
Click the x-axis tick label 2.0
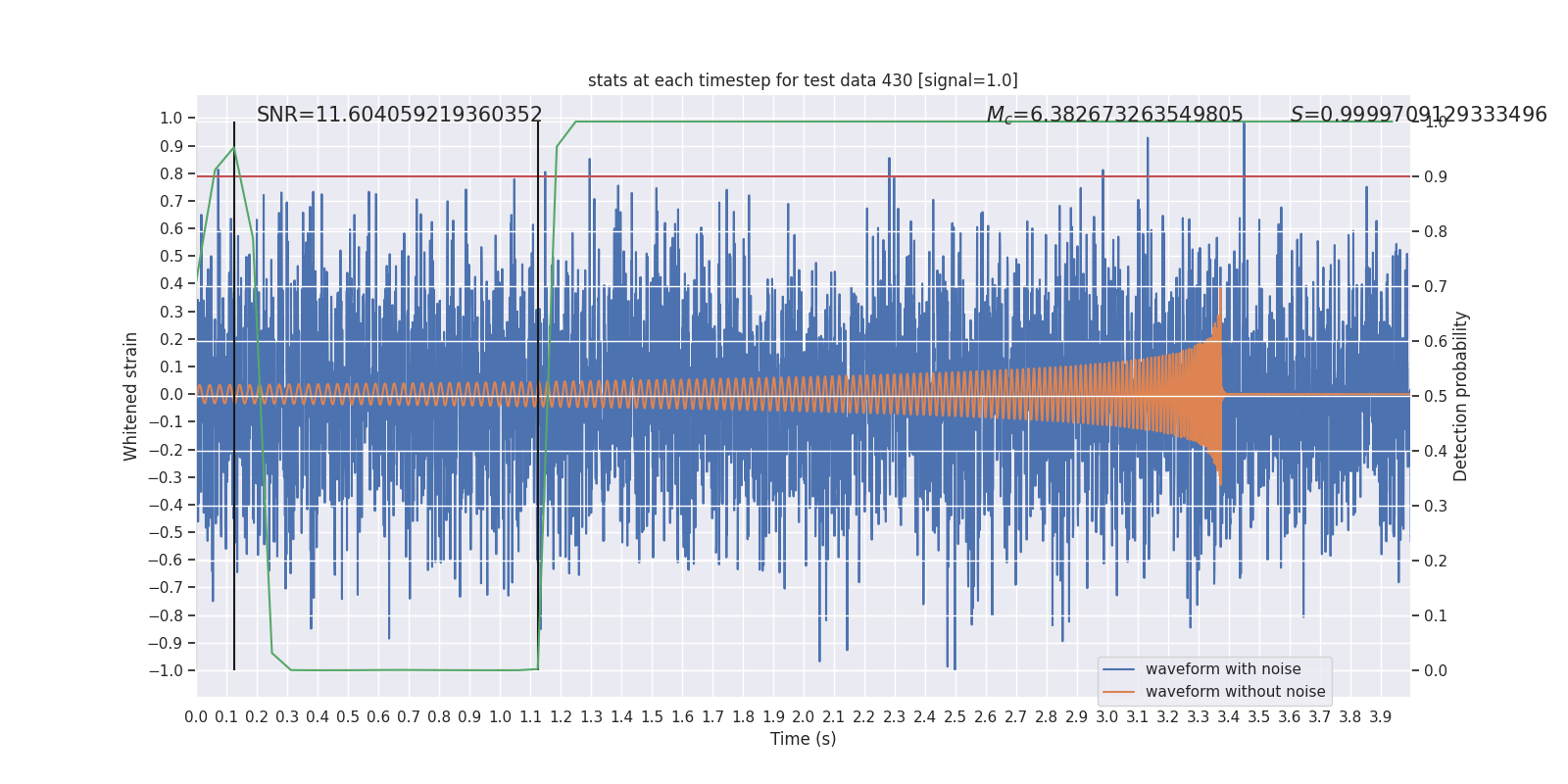pos(803,717)
